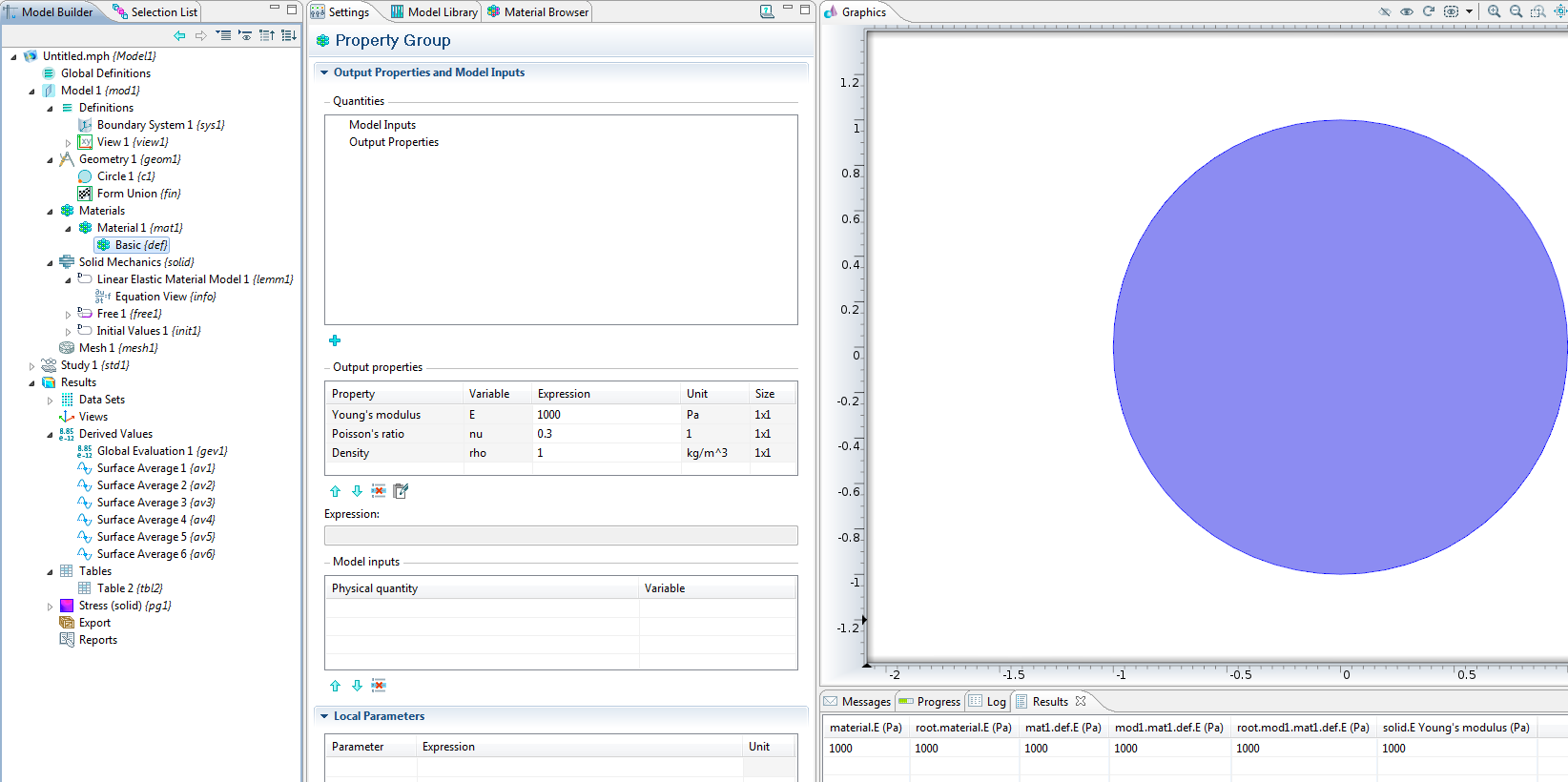Open the Material Browser tab
The width and height of the screenshot is (1568, 782).
(x=538, y=11)
